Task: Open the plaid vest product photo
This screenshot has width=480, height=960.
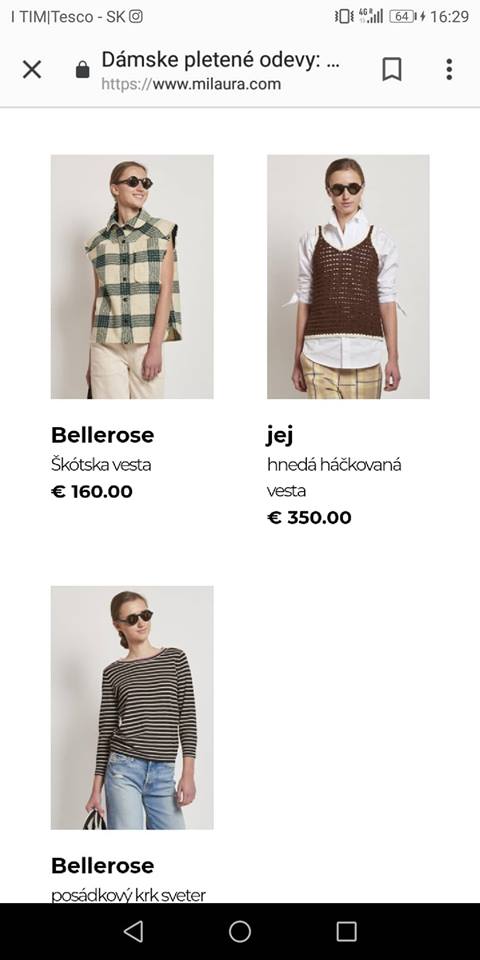Action: [132, 277]
